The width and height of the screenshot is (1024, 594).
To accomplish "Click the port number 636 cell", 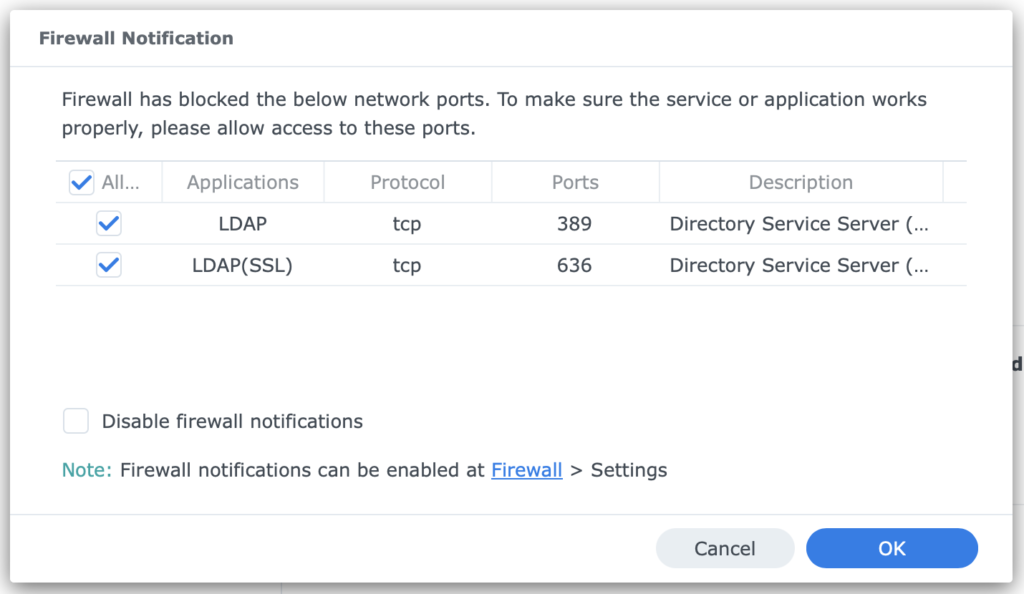I will coord(575,265).
